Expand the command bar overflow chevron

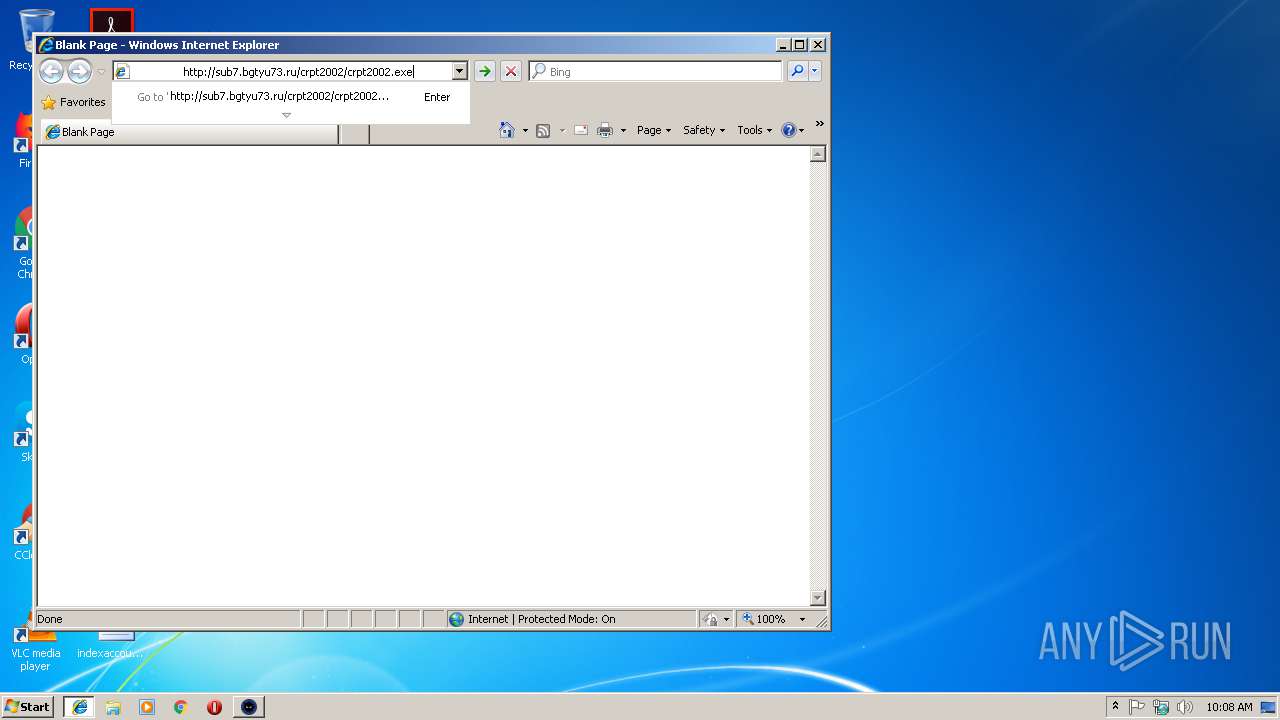point(819,124)
